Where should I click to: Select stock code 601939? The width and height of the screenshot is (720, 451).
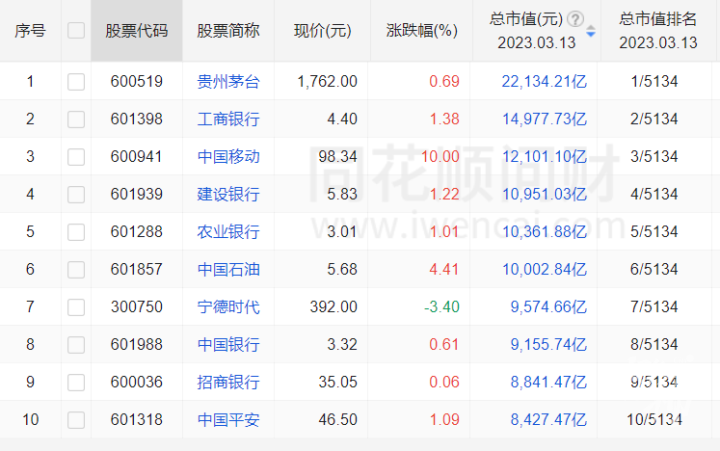click(x=136, y=194)
